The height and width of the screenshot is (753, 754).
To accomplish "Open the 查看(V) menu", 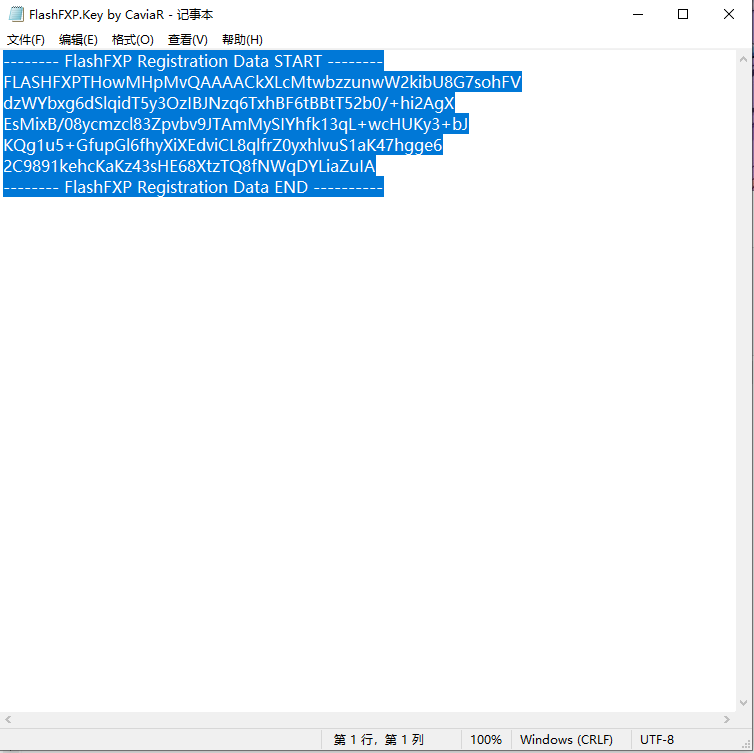I will tap(188, 39).
